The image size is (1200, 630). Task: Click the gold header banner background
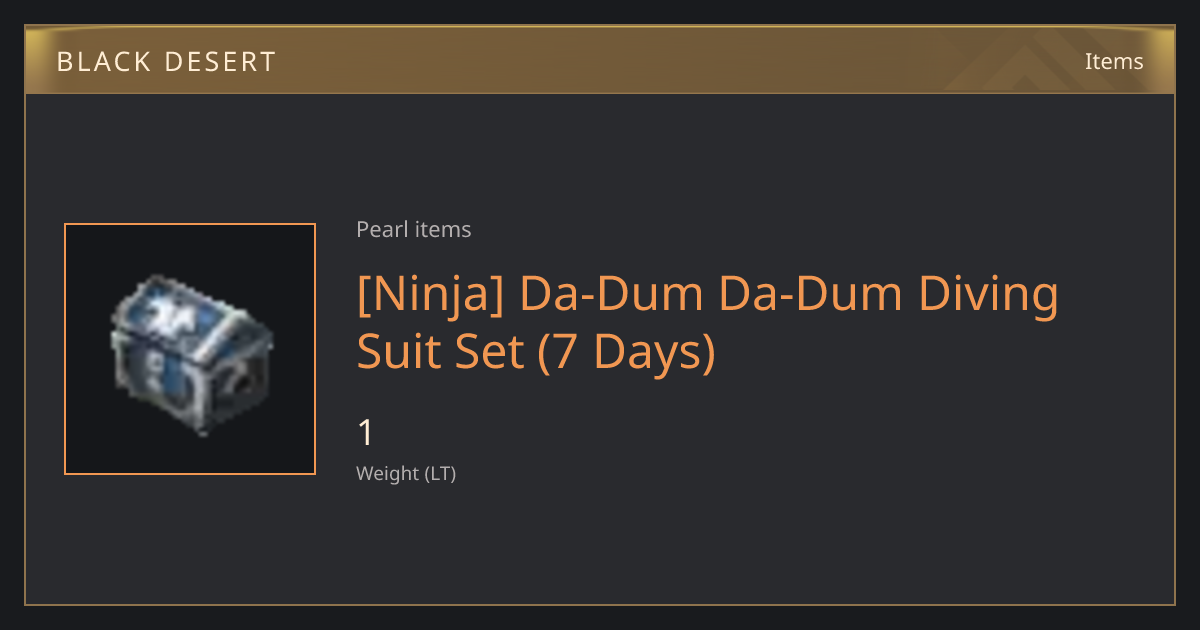(x=600, y=62)
